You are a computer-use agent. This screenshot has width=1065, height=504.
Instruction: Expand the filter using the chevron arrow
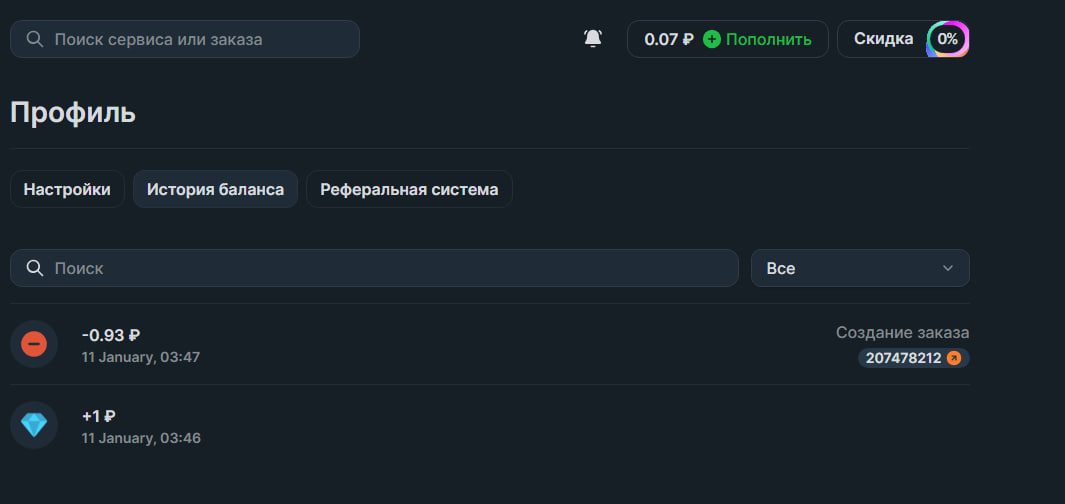(948, 268)
